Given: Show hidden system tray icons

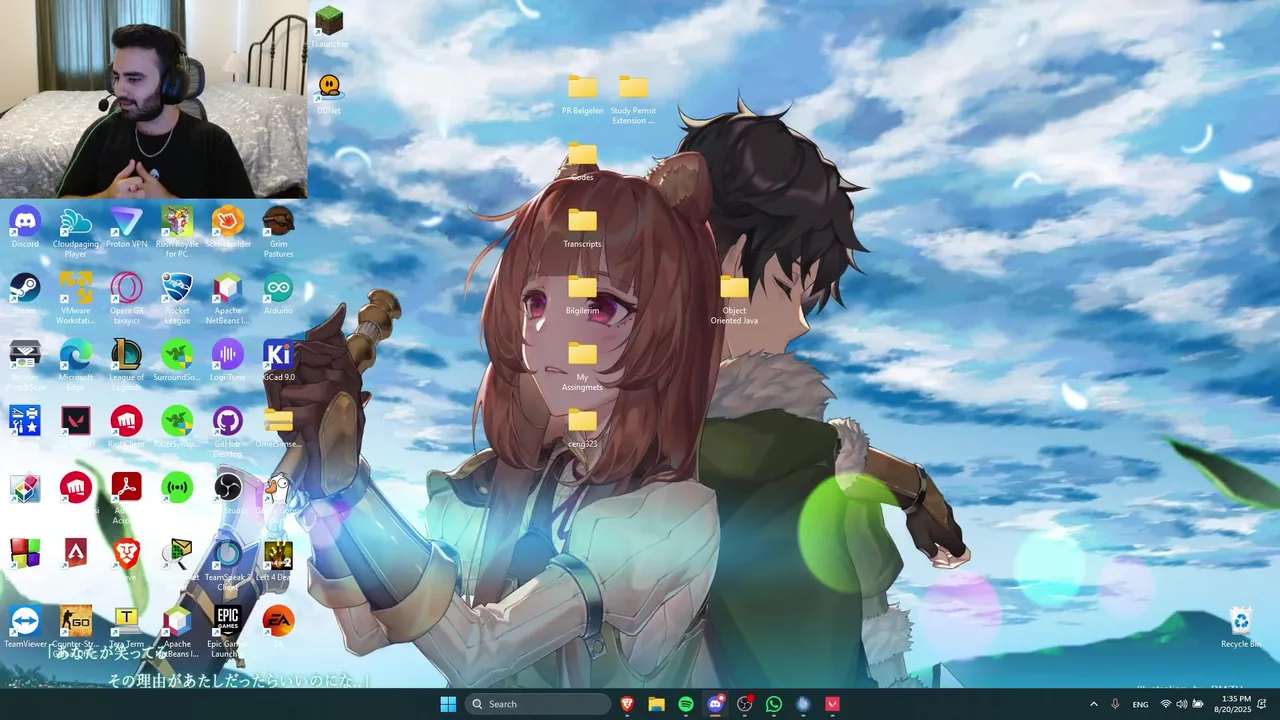Looking at the screenshot, I should click(x=1093, y=704).
